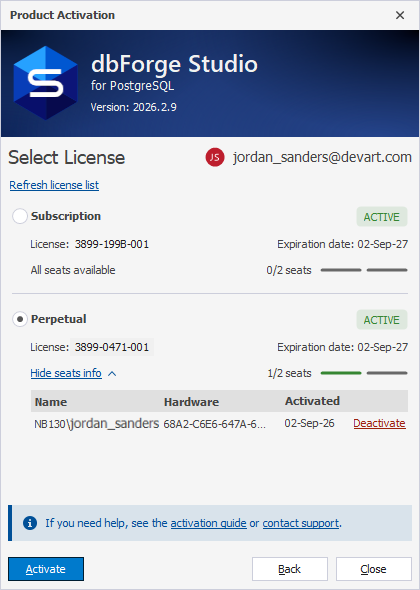The image size is (420, 590).
Task: Click the Perpetual ACTIVE status badge
Action: click(x=382, y=320)
